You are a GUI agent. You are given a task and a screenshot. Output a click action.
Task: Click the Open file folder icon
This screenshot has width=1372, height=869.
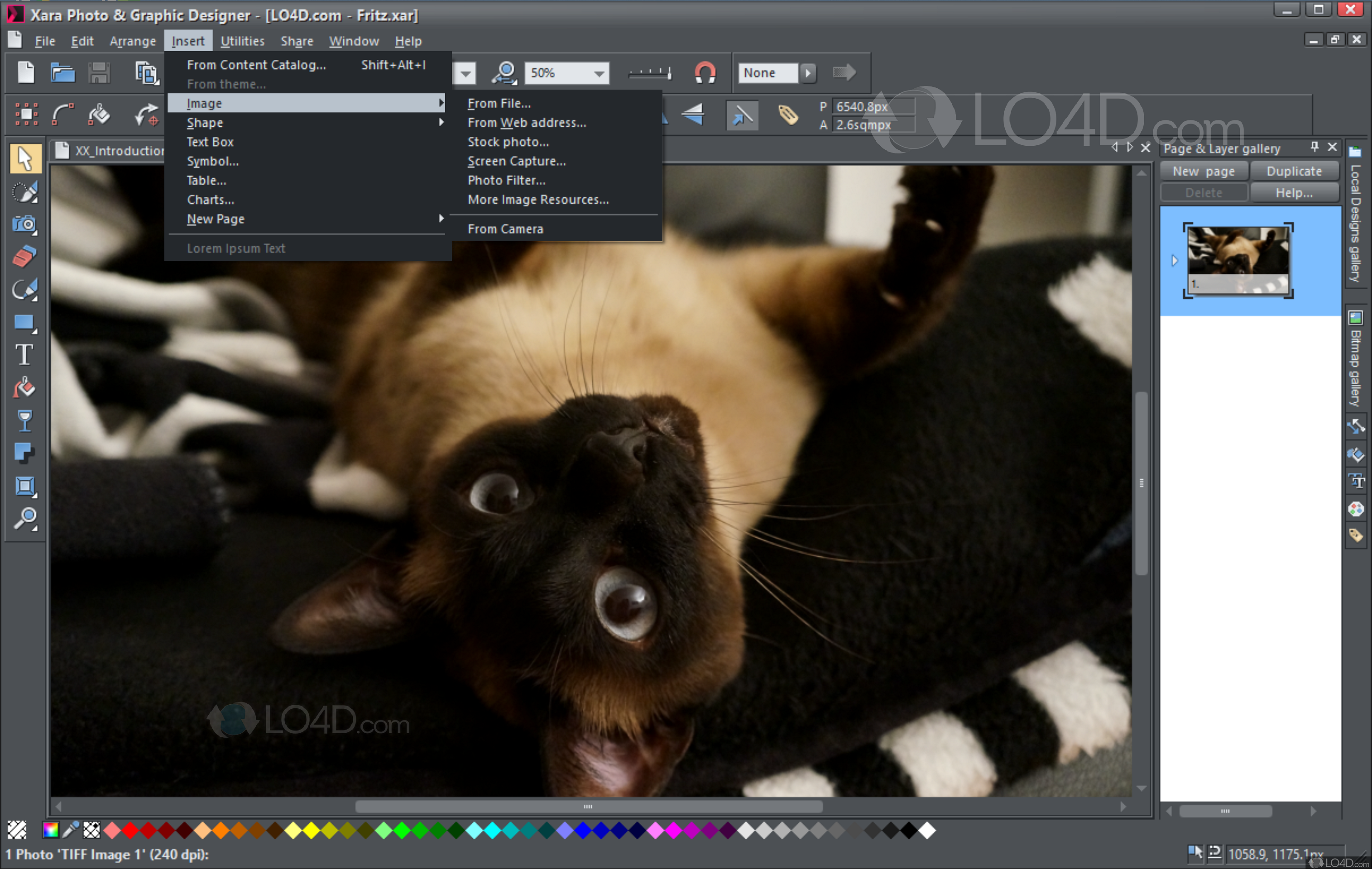pos(62,73)
